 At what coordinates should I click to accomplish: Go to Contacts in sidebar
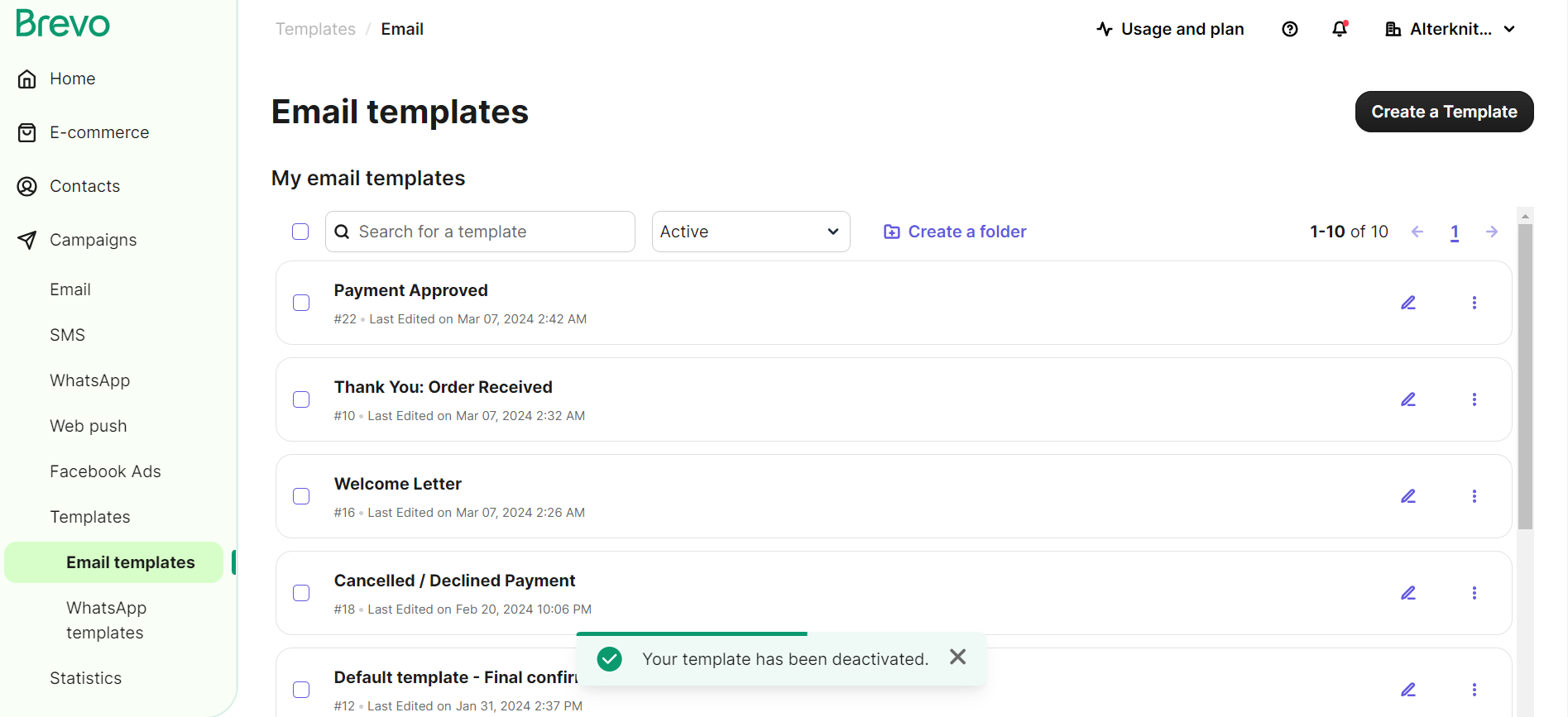click(x=84, y=186)
